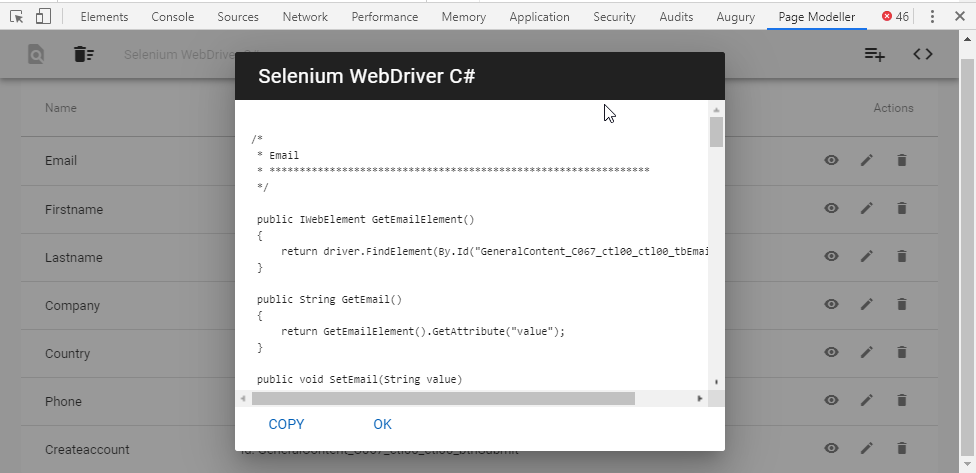Toggle the device toolbar icon
The image size is (976, 473).
point(43,17)
